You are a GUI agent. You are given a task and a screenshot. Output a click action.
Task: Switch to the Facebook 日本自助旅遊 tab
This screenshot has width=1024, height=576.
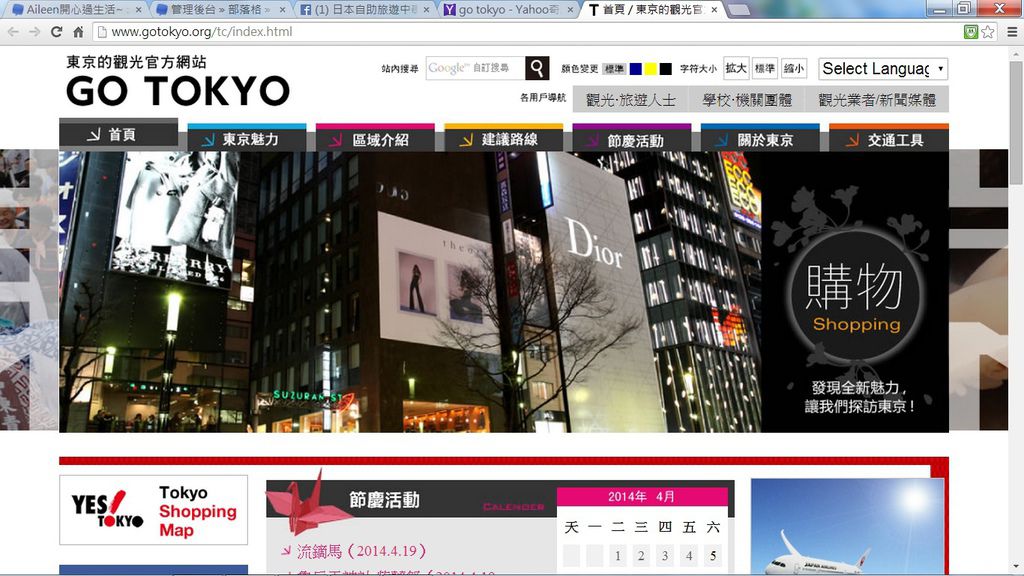pos(362,10)
